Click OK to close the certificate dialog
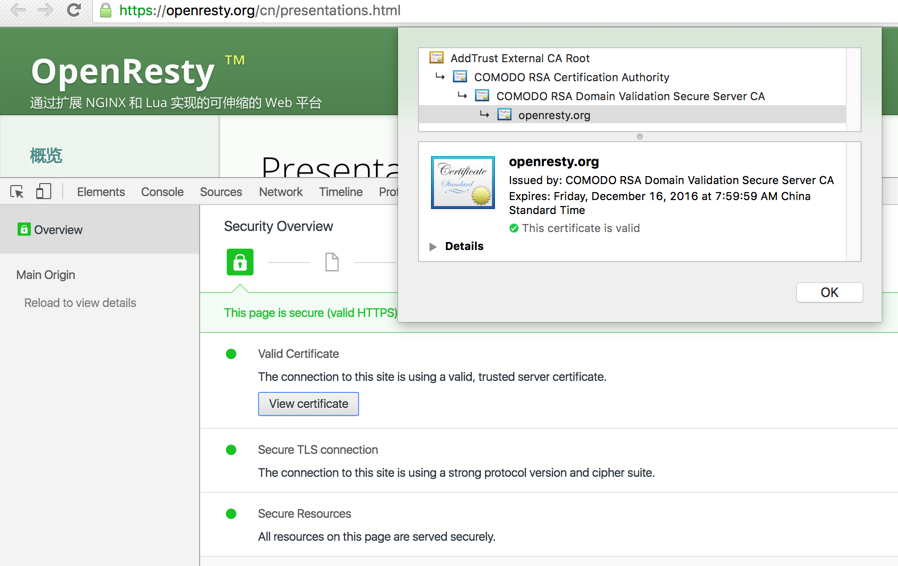Image resolution: width=898 pixels, height=566 pixels. point(829,292)
